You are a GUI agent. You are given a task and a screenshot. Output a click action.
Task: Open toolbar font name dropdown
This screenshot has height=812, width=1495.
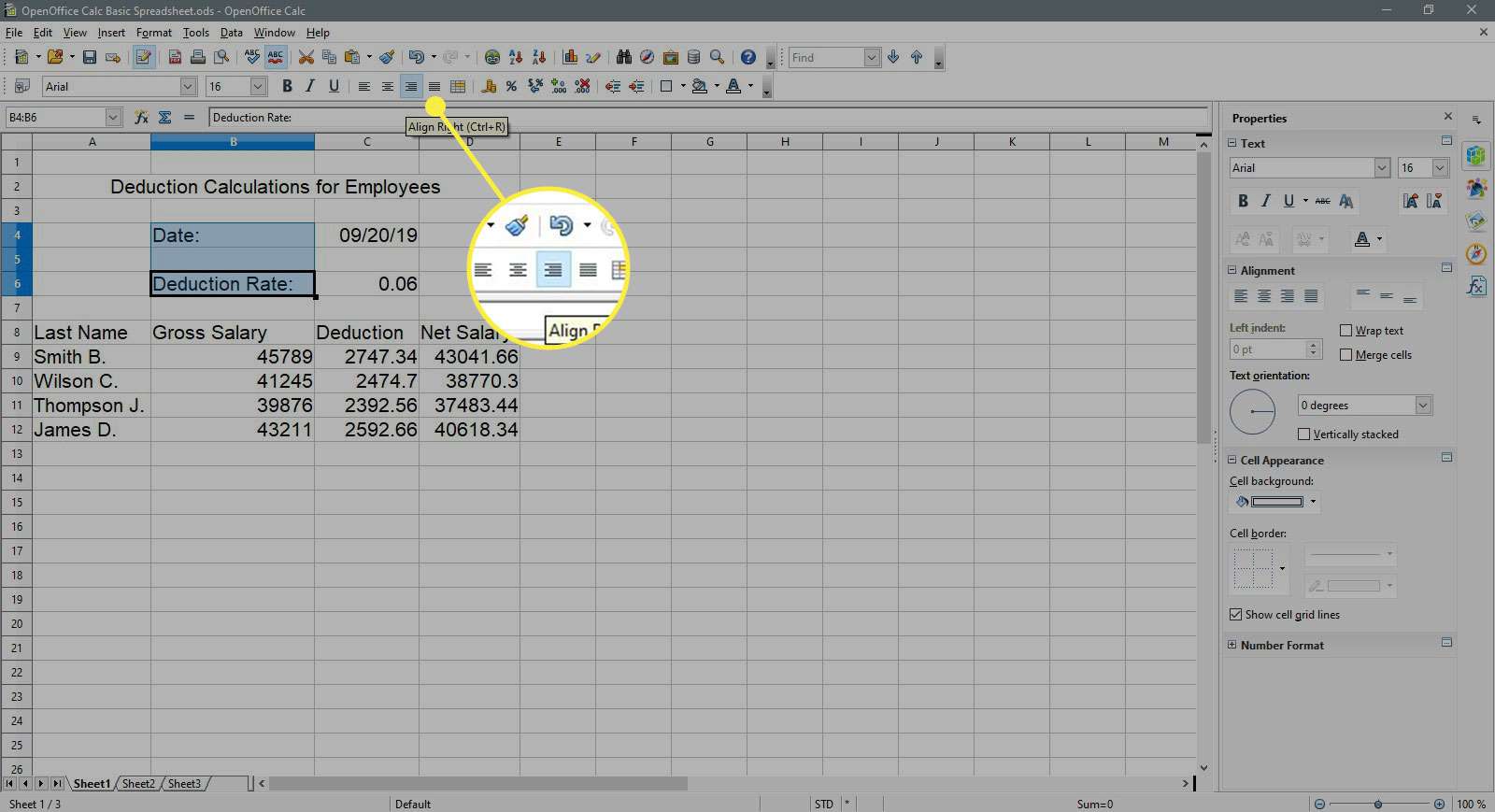click(x=188, y=86)
